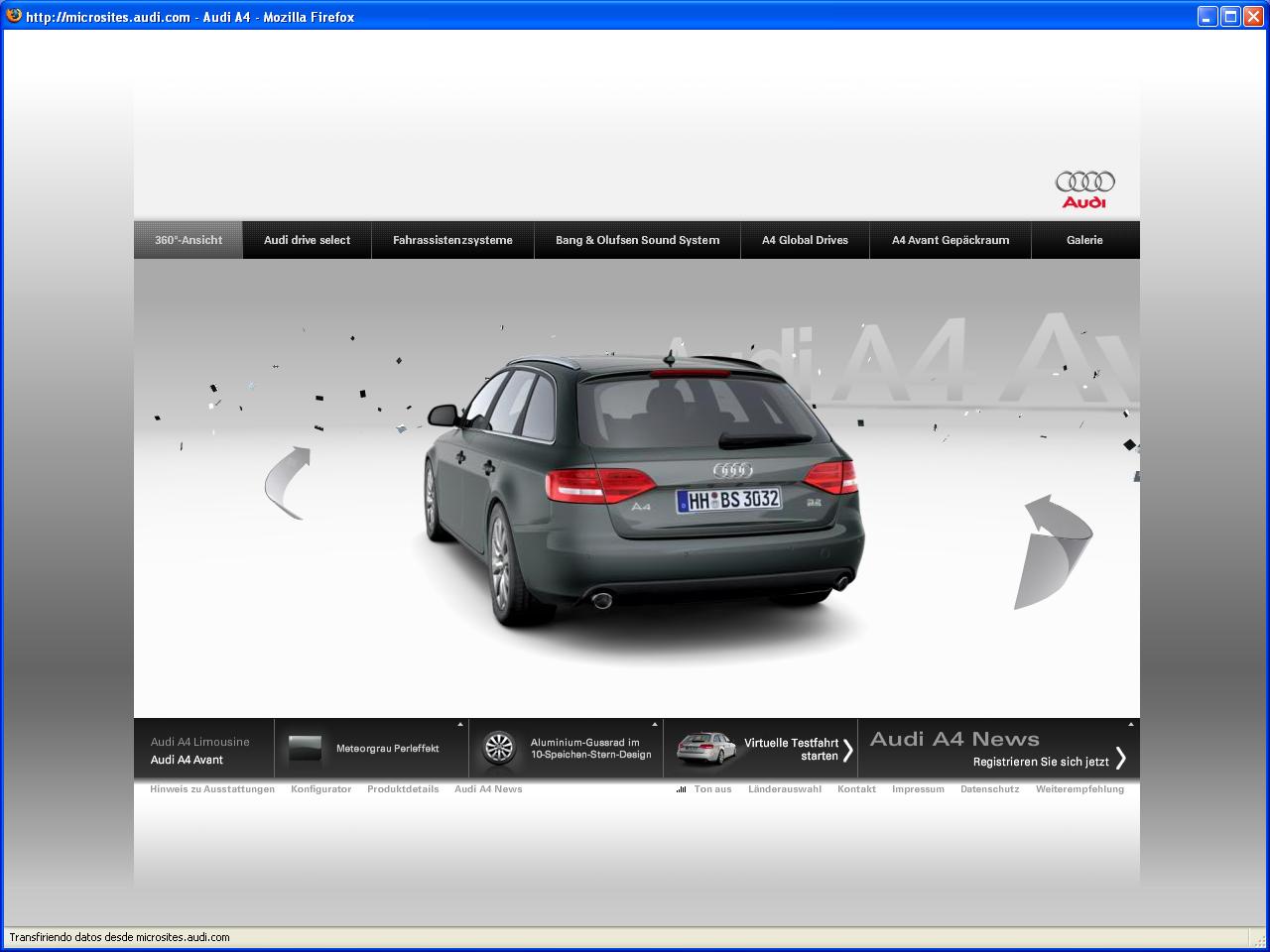
Task: Minimize the Firefox window
Action: pos(1207,16)
